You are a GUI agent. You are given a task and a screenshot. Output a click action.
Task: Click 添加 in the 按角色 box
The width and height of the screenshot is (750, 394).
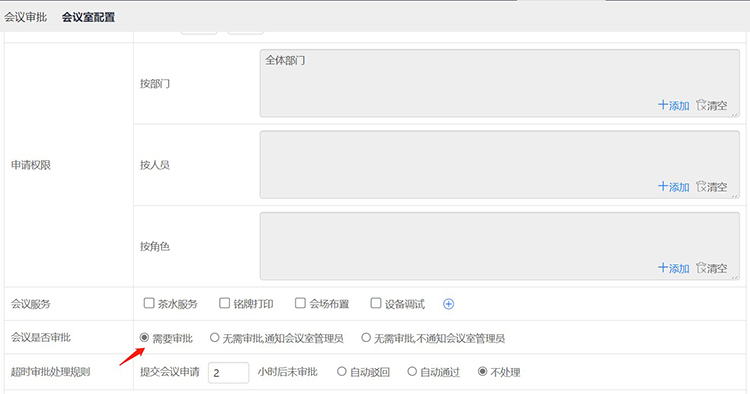coord(673,268)
